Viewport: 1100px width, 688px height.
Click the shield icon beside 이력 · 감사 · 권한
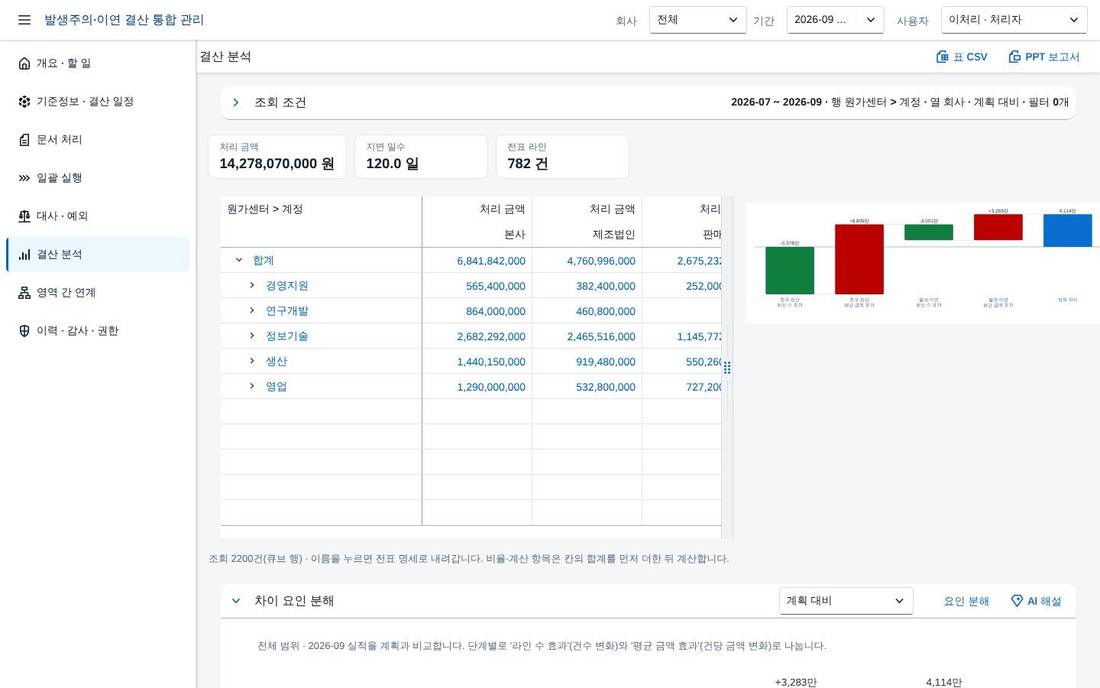pos(25,331)
